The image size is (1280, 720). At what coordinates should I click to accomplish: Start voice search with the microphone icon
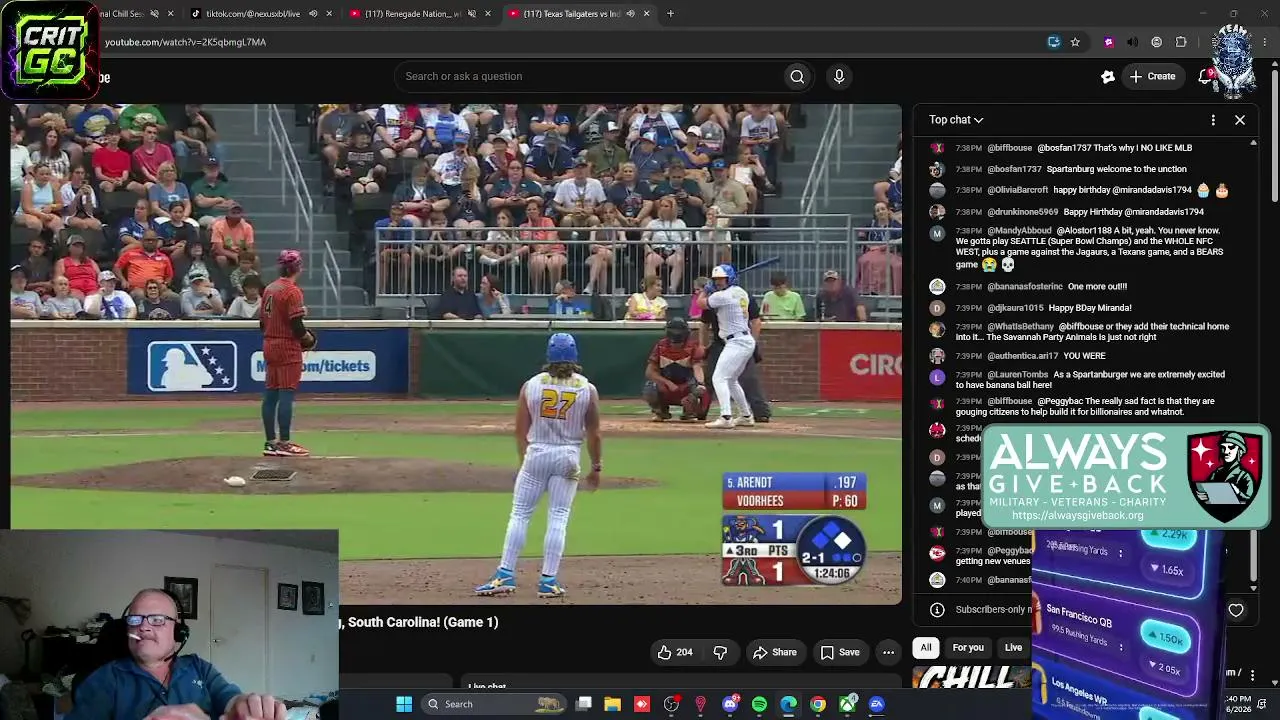839,76
